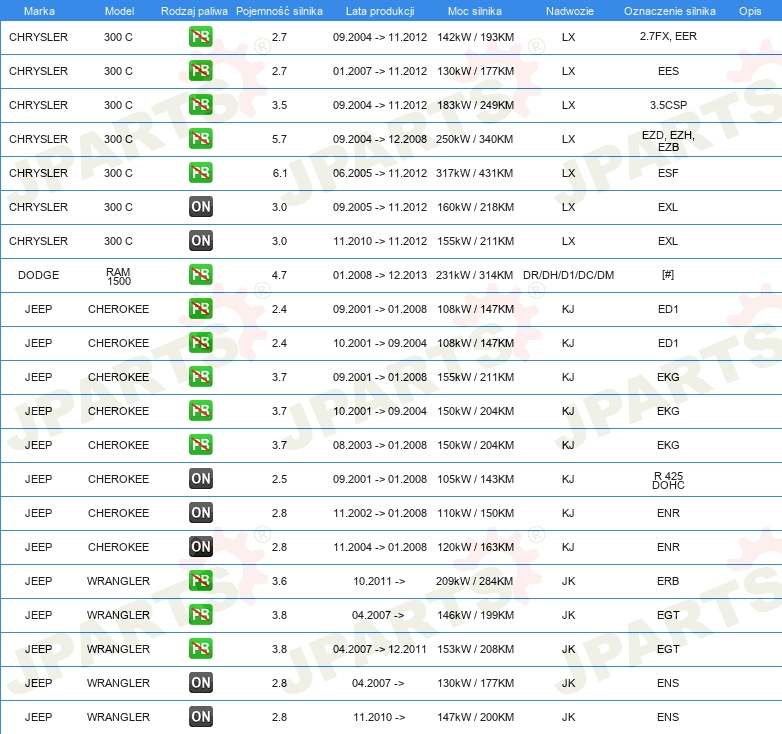Select production years 09.2004 -> 12.2008

click(x=380, y=139)
